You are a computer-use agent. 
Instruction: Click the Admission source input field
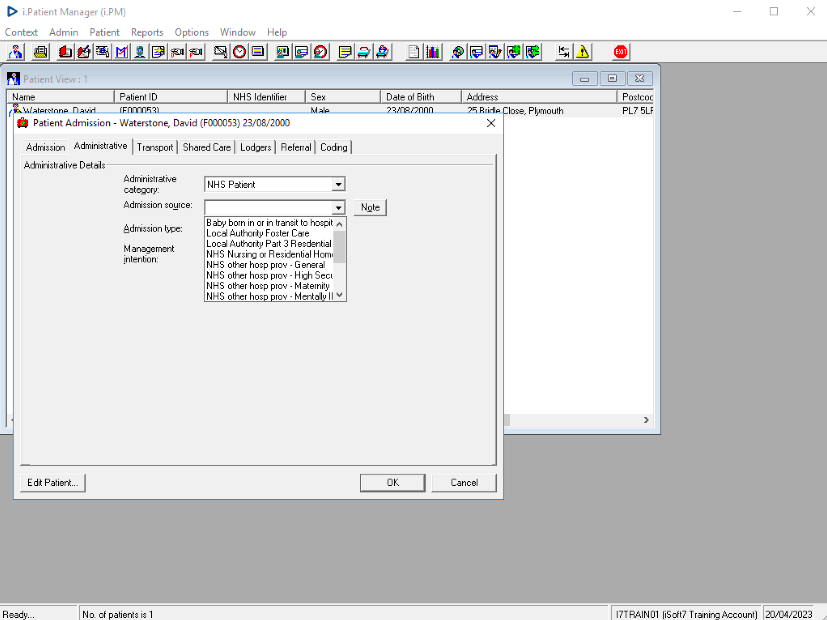pos(269,208)
